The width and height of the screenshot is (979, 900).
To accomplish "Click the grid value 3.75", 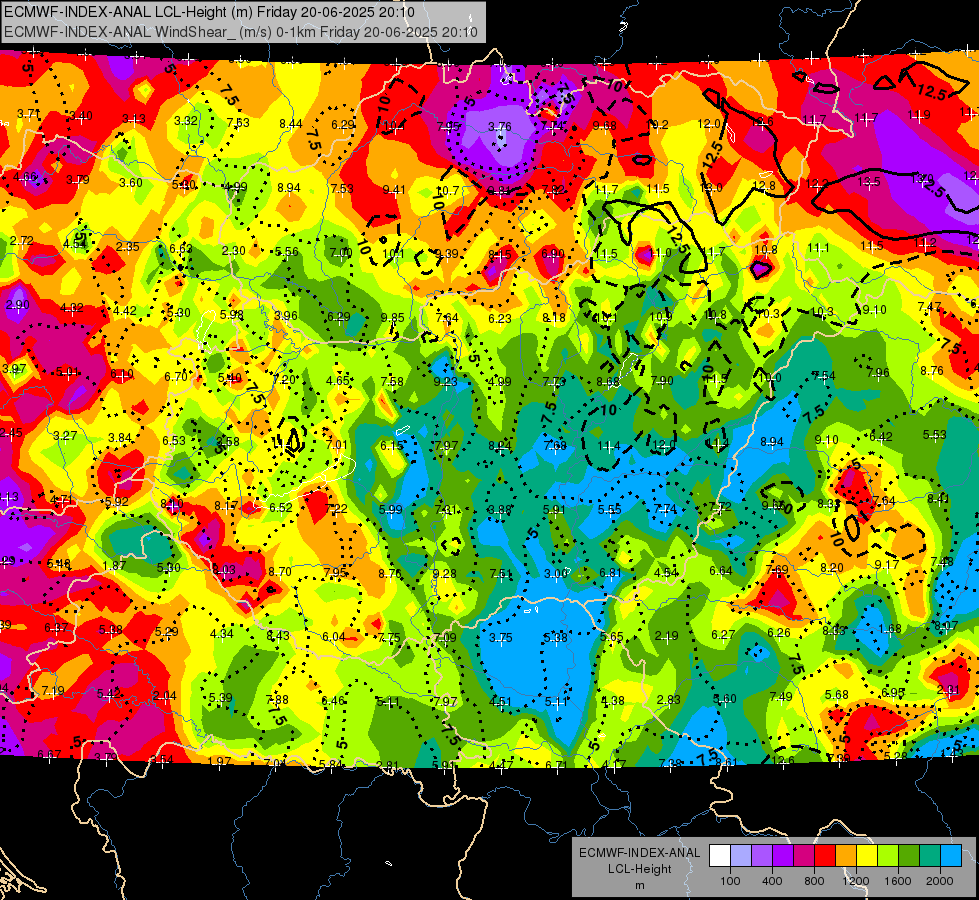I will [501, 637].
